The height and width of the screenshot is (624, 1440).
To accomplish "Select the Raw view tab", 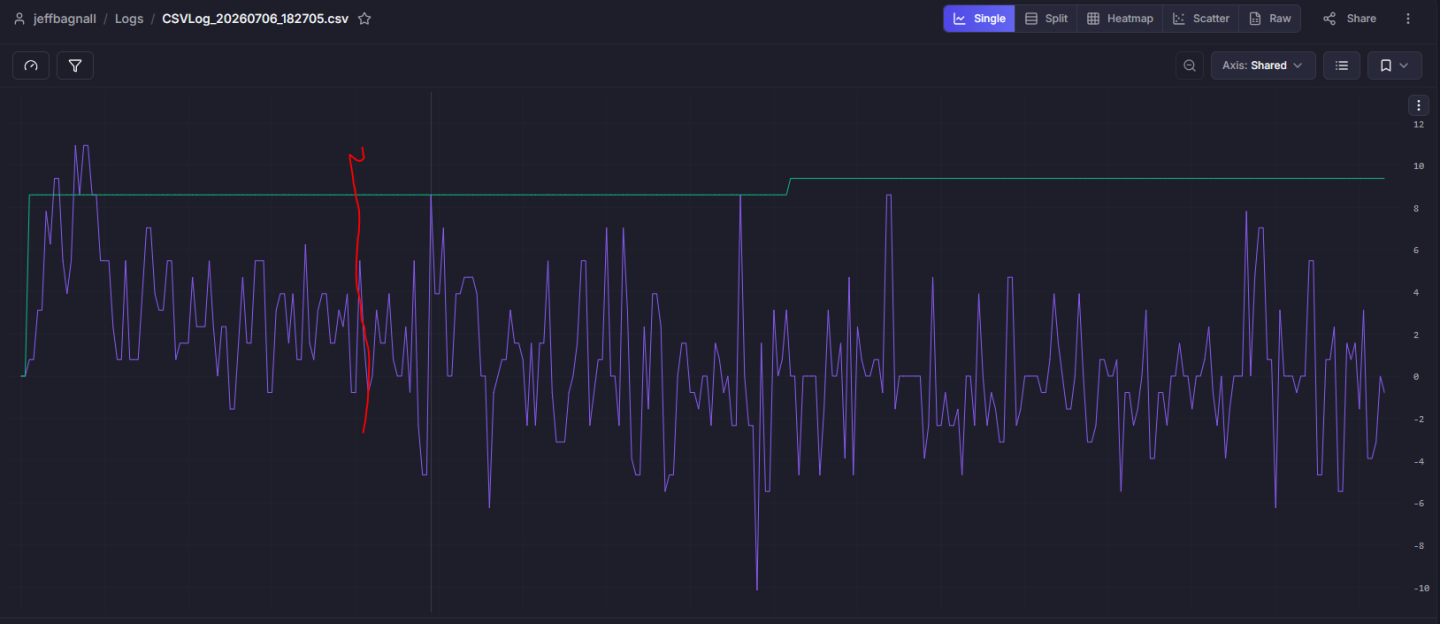I will pyautogui.click(x=1269, y=19).
